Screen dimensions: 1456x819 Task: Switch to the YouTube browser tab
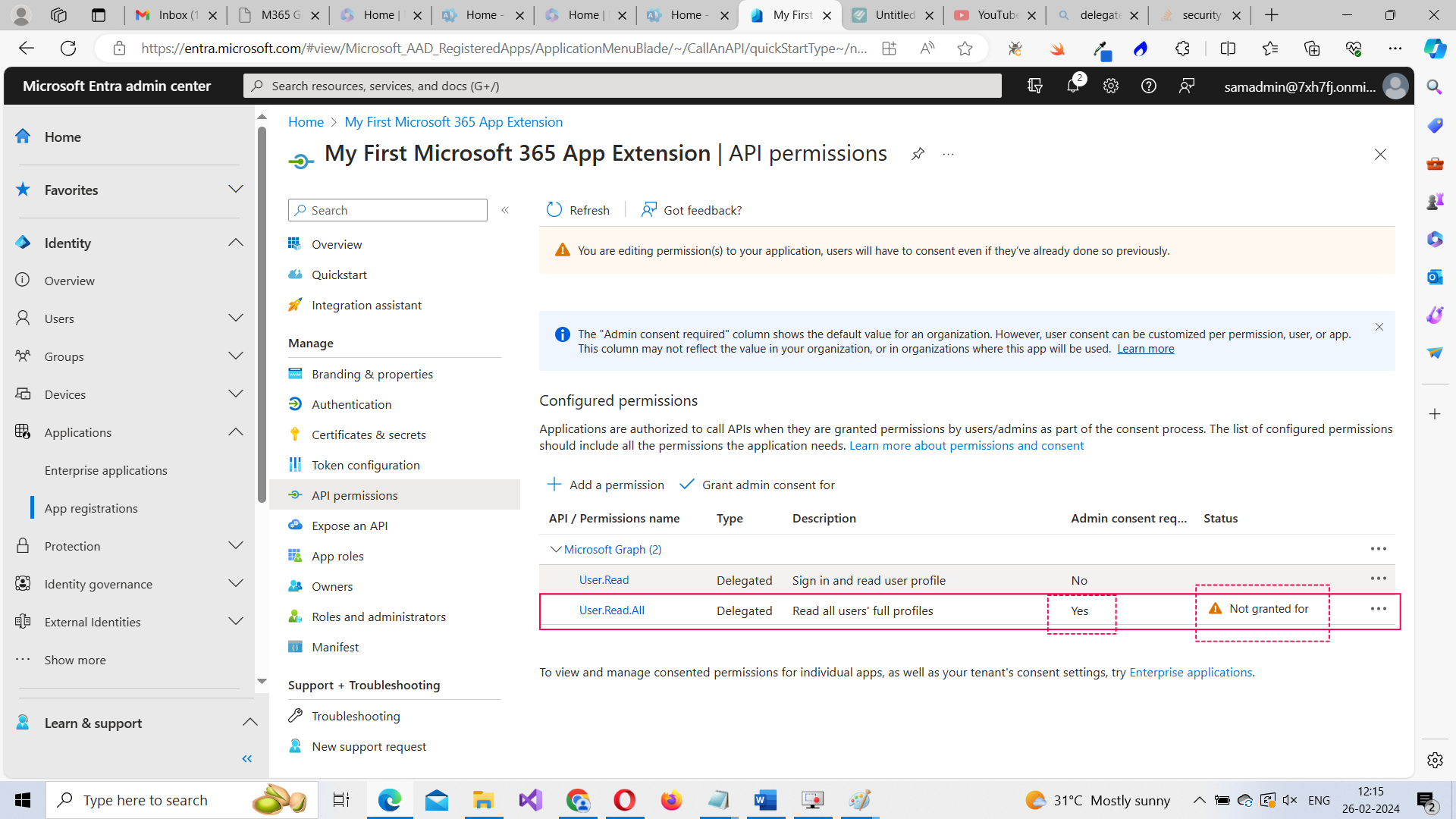[x=995, y=14]
